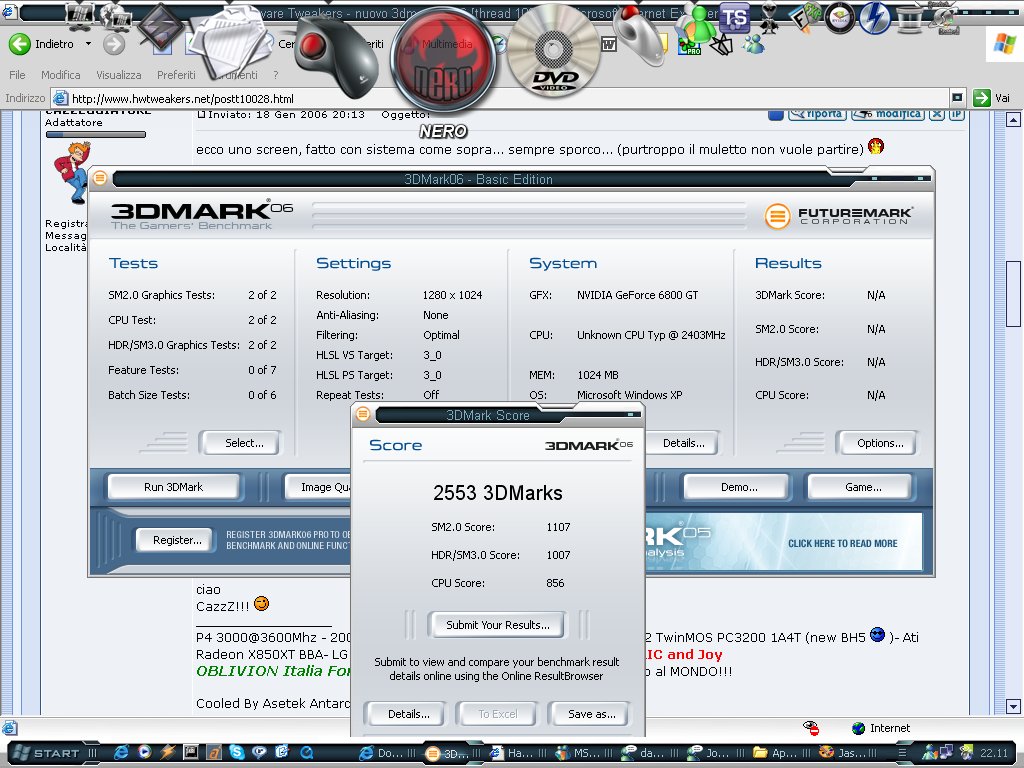Click the Demo... button
Screen dimensions: 1024x768
[x=739, y=487]
